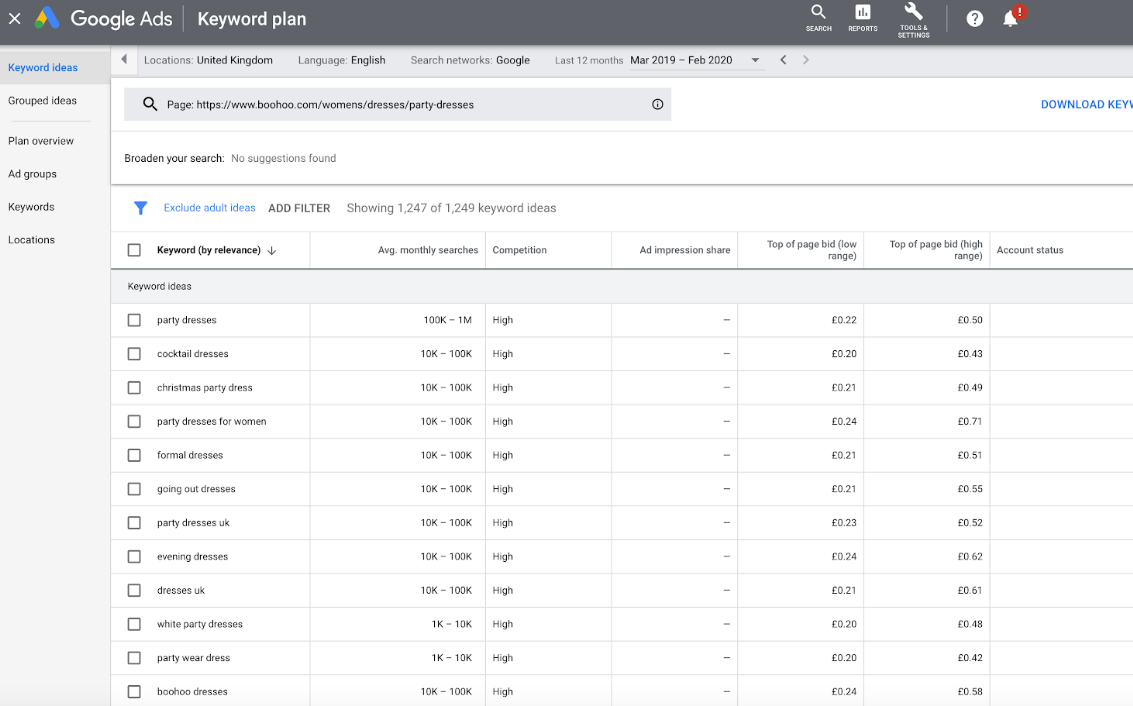Click the 'cocktail dresses' keyword text
This screenshot has height=706, width=1133.
192,354
